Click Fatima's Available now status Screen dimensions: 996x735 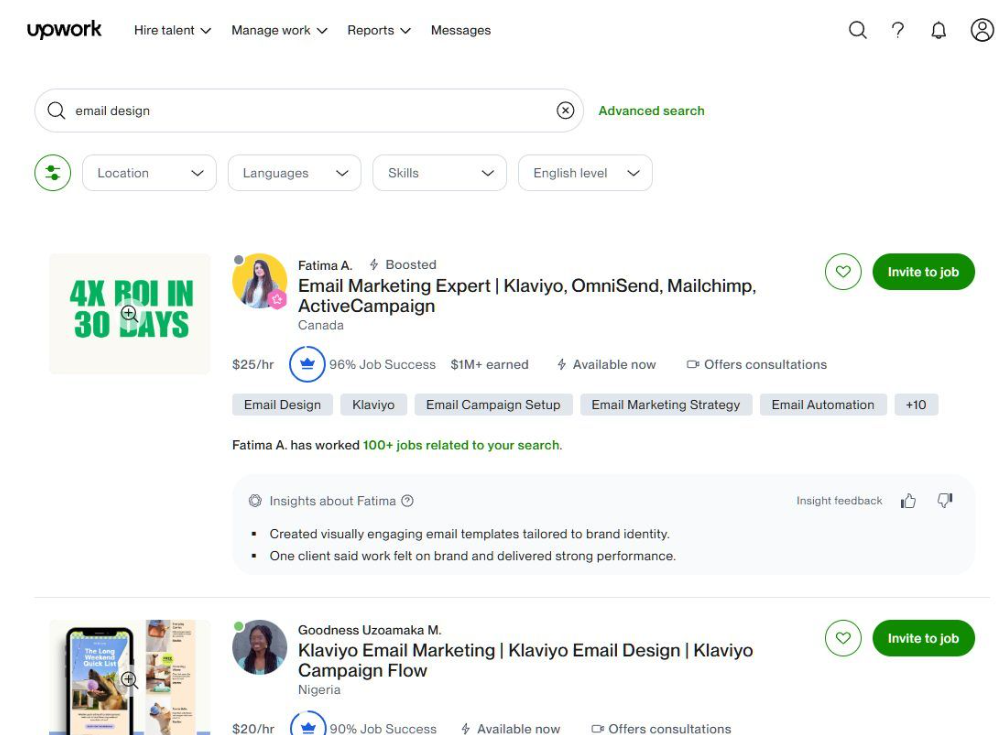click(x=606, y=364)
